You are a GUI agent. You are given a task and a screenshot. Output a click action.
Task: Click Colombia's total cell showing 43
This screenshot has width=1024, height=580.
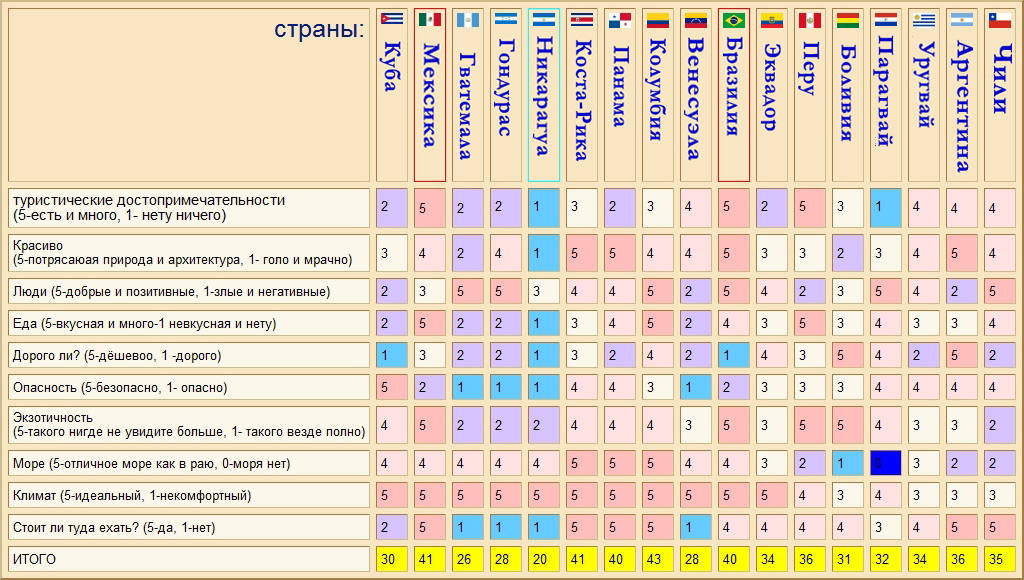click(x=658, y=559)
